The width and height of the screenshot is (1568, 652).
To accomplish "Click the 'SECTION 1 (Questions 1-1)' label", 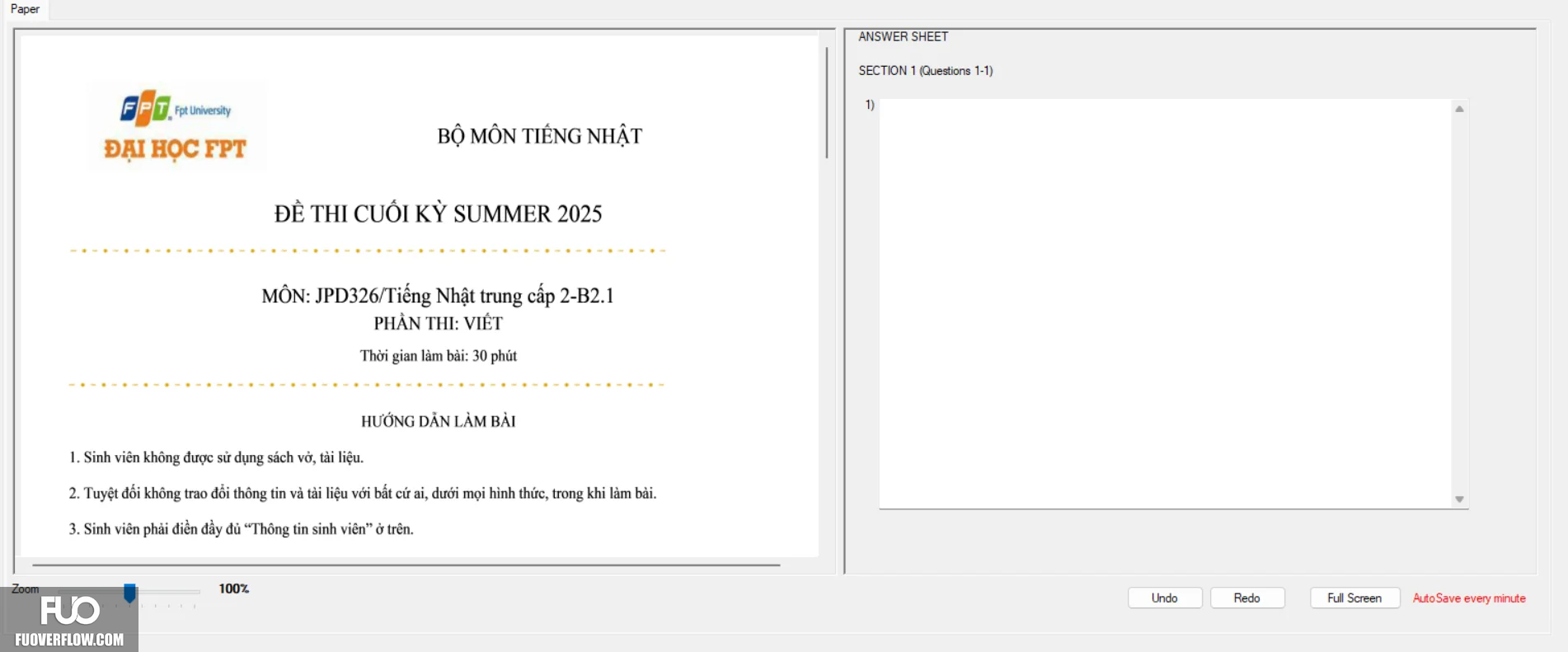I will pos(925,71).
